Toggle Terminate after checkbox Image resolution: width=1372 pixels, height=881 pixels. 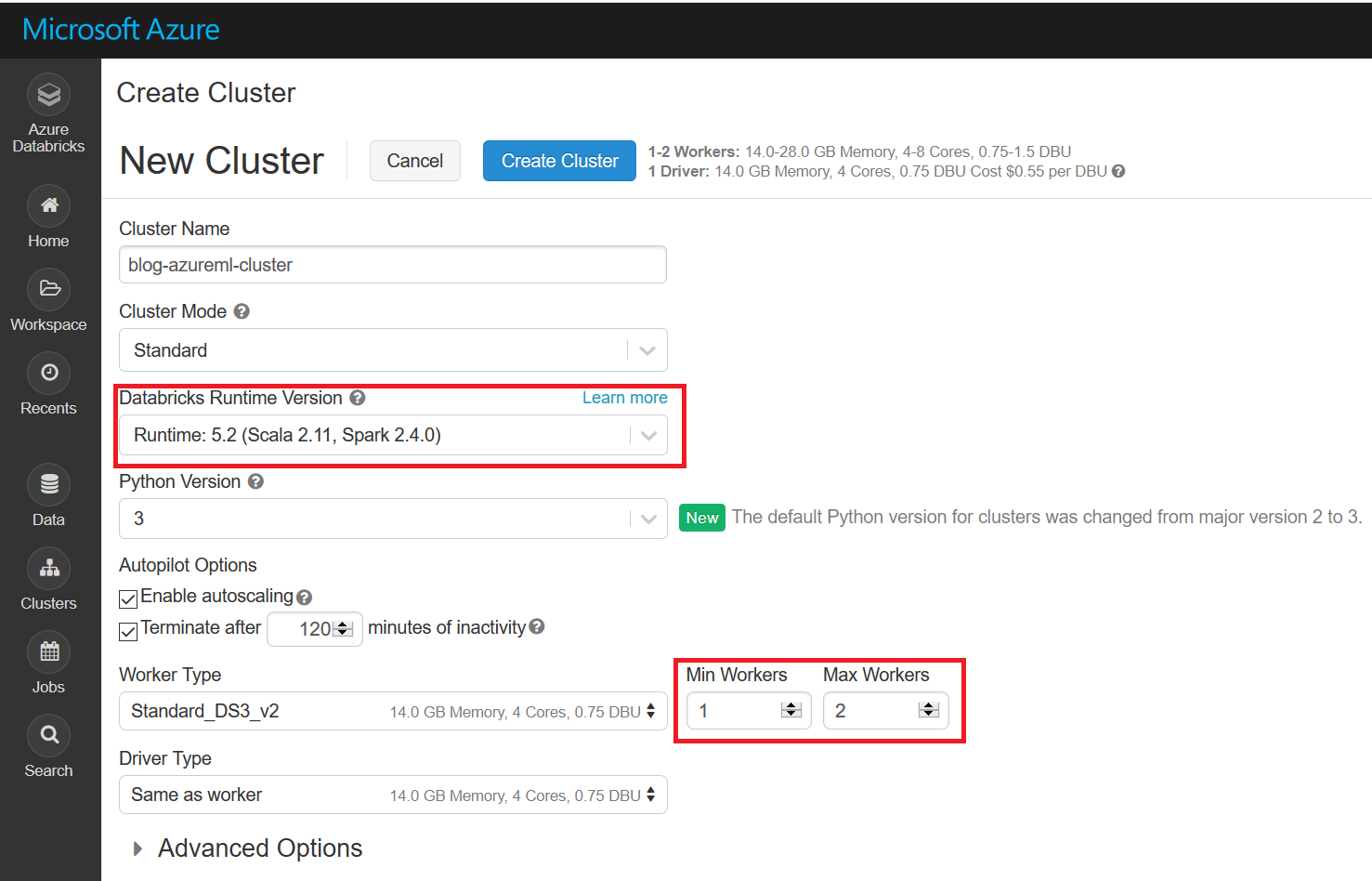128,632
